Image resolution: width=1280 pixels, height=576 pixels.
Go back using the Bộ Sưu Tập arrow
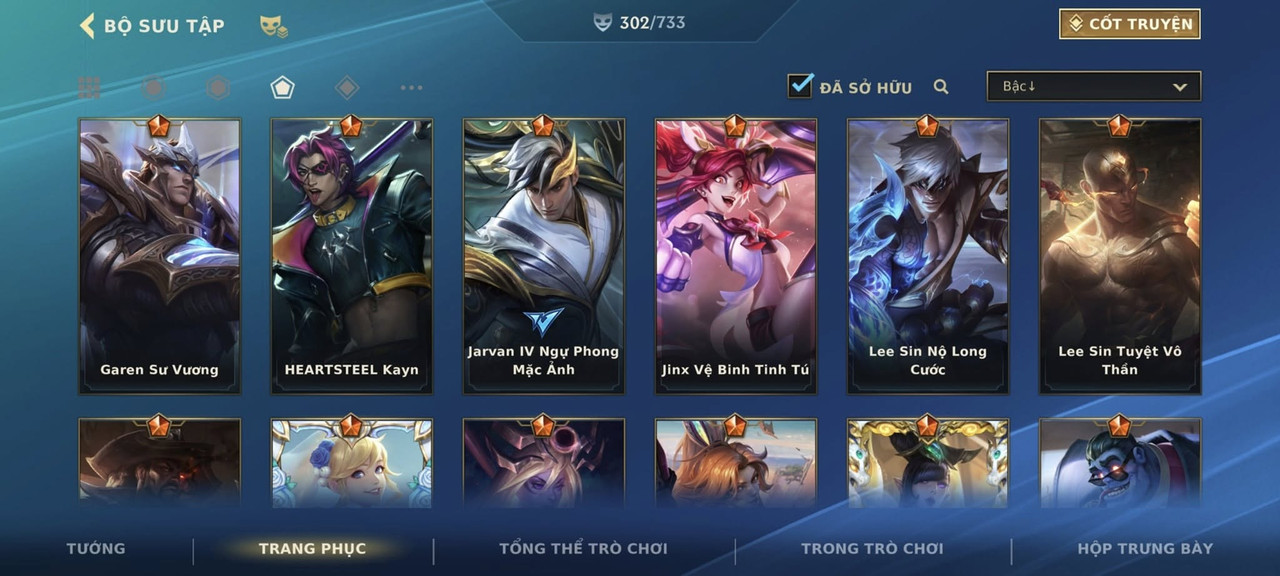tap(87, 26)
